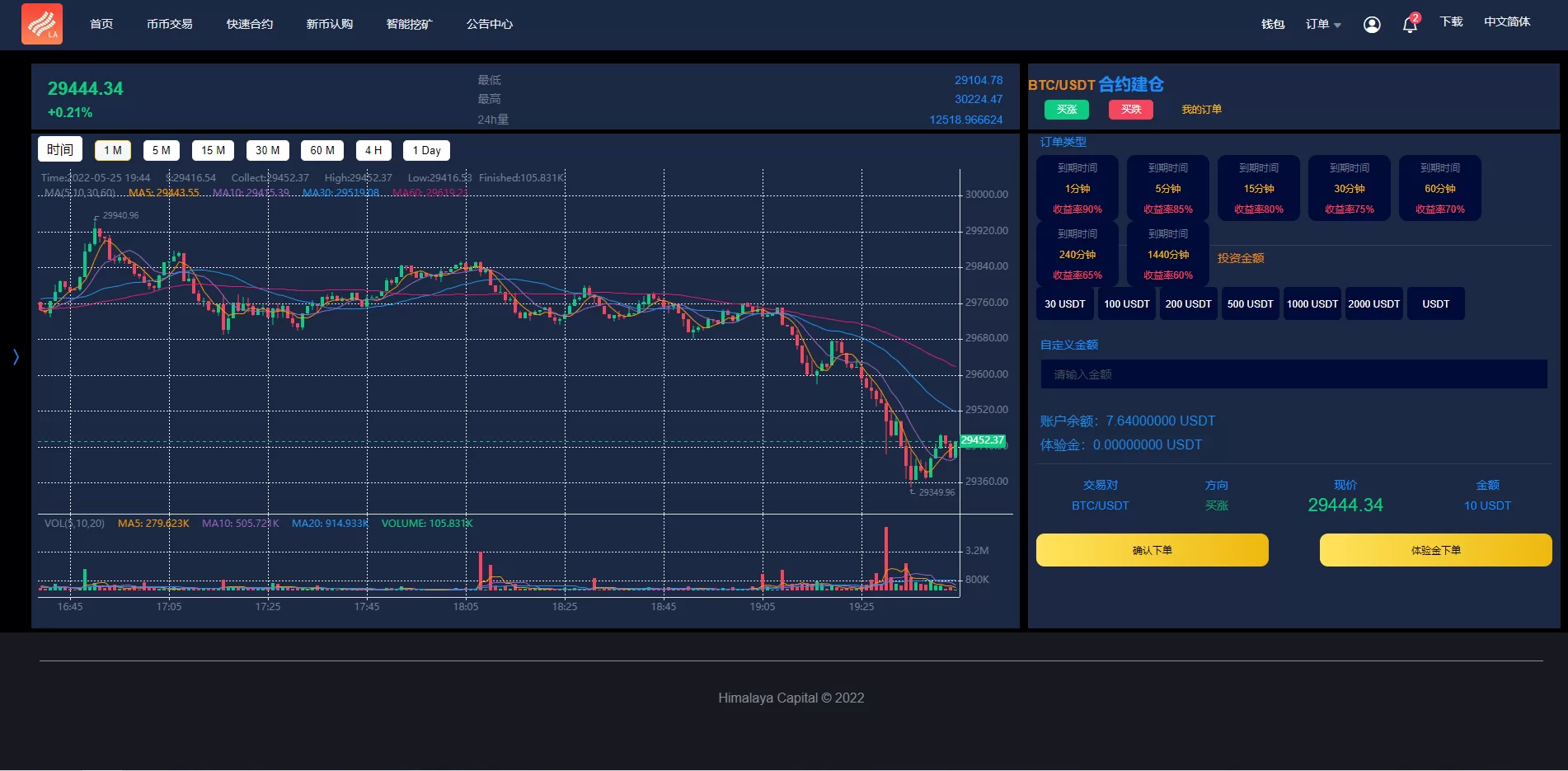Switch chart to 1 Day interval
This screenshot has height=771, width=1568.
coord(426,150)
